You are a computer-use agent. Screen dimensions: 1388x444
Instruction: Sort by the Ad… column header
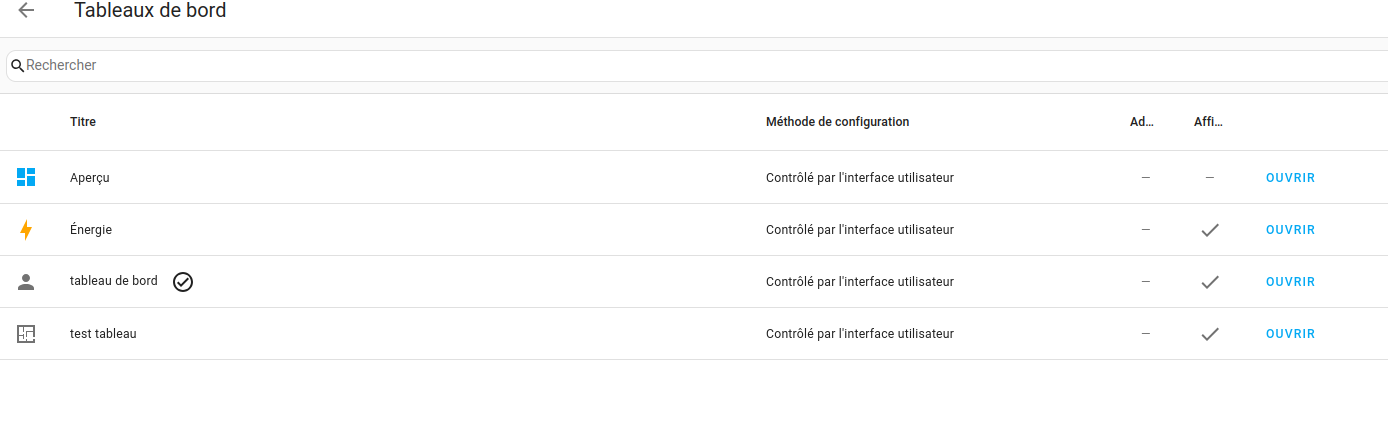1142,122
